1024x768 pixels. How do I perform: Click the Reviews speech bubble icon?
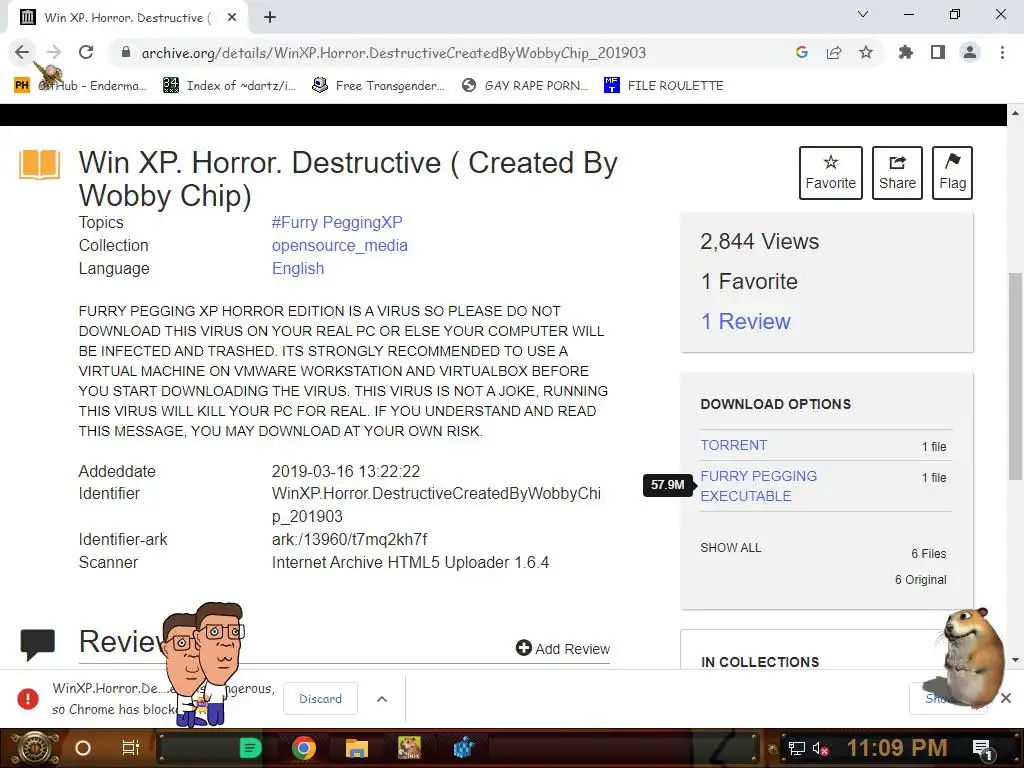[x=37, y=643]
